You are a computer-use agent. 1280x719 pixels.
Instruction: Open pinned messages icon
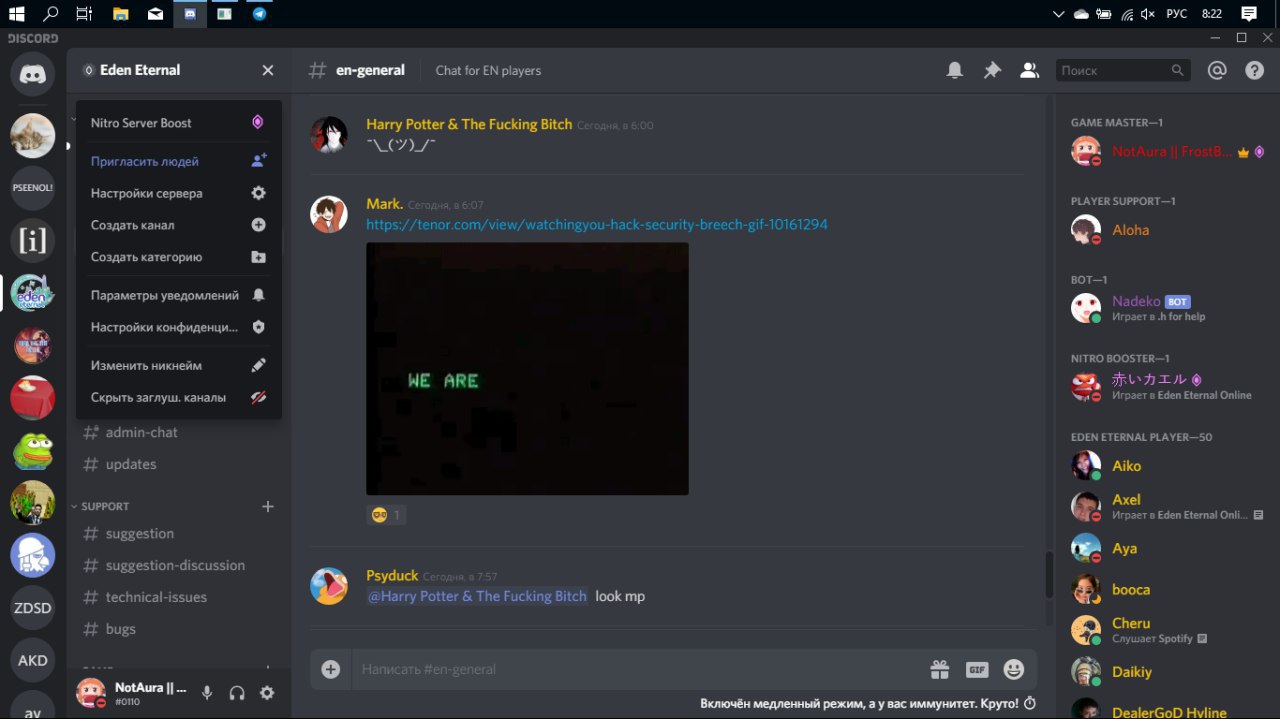992,70
